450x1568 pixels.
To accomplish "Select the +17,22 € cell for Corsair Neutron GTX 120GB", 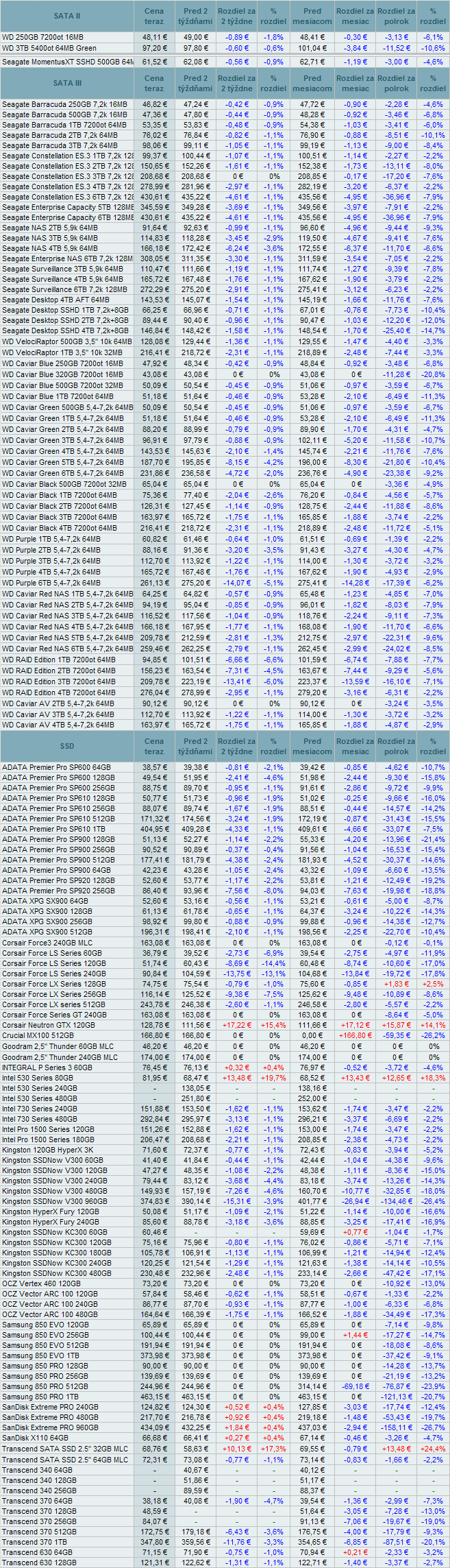I will (x=236, y=1025).
